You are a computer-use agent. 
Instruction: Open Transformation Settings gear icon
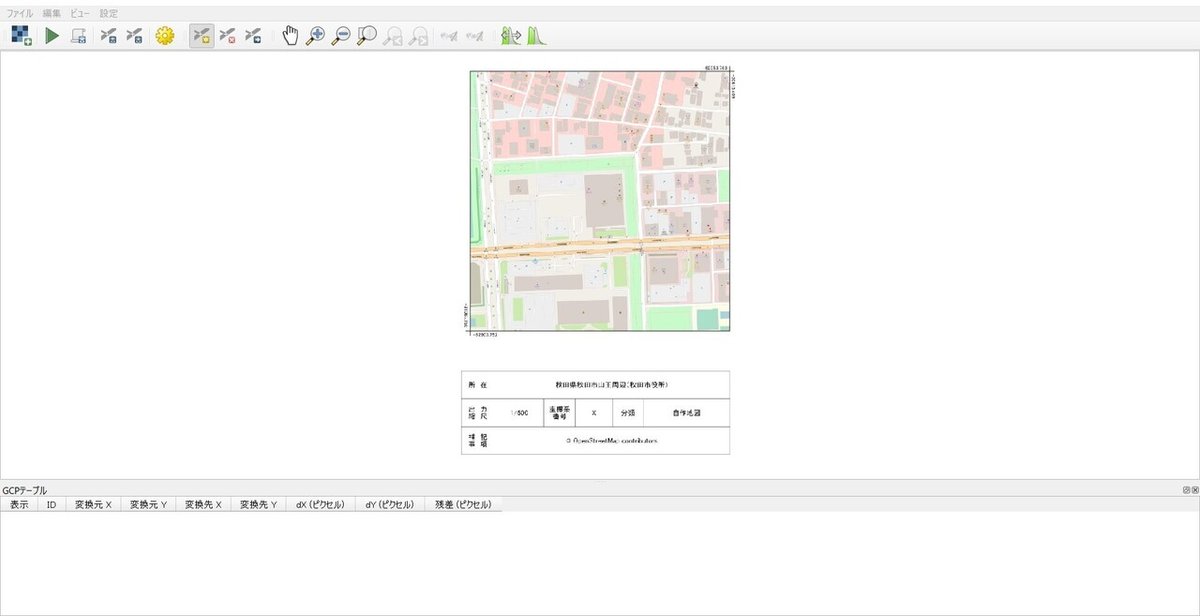point(165,36)
